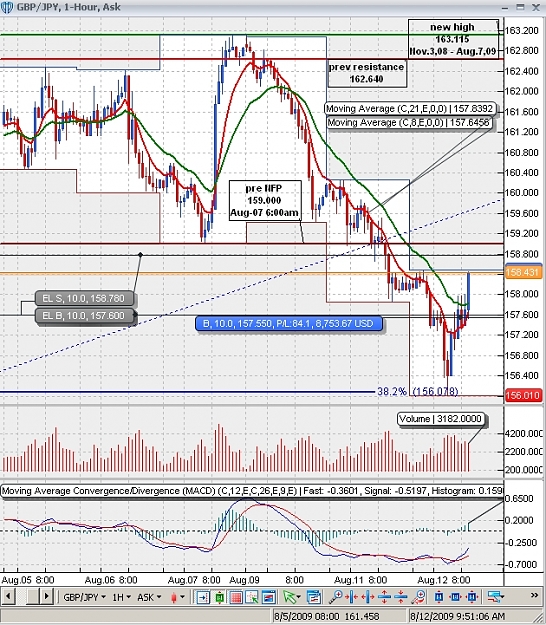Click the MACD indicator title bar
This screenshot has width=546, height=625.
pos(252,491)
